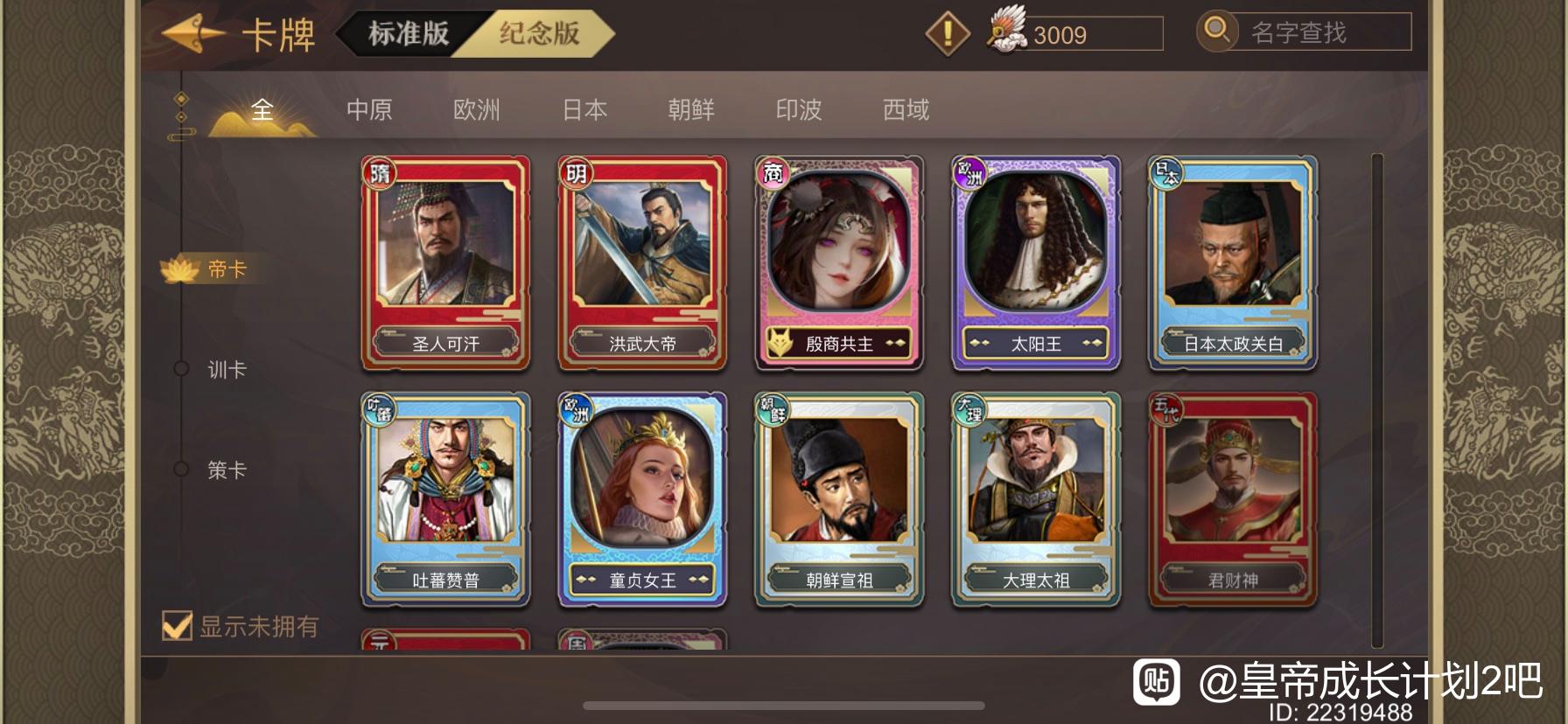Viewport: 1568px width, 724px height.
Task: Click the 隋 dynasty badge on 圣人可汗 card
Action: [x=380, y=172]
